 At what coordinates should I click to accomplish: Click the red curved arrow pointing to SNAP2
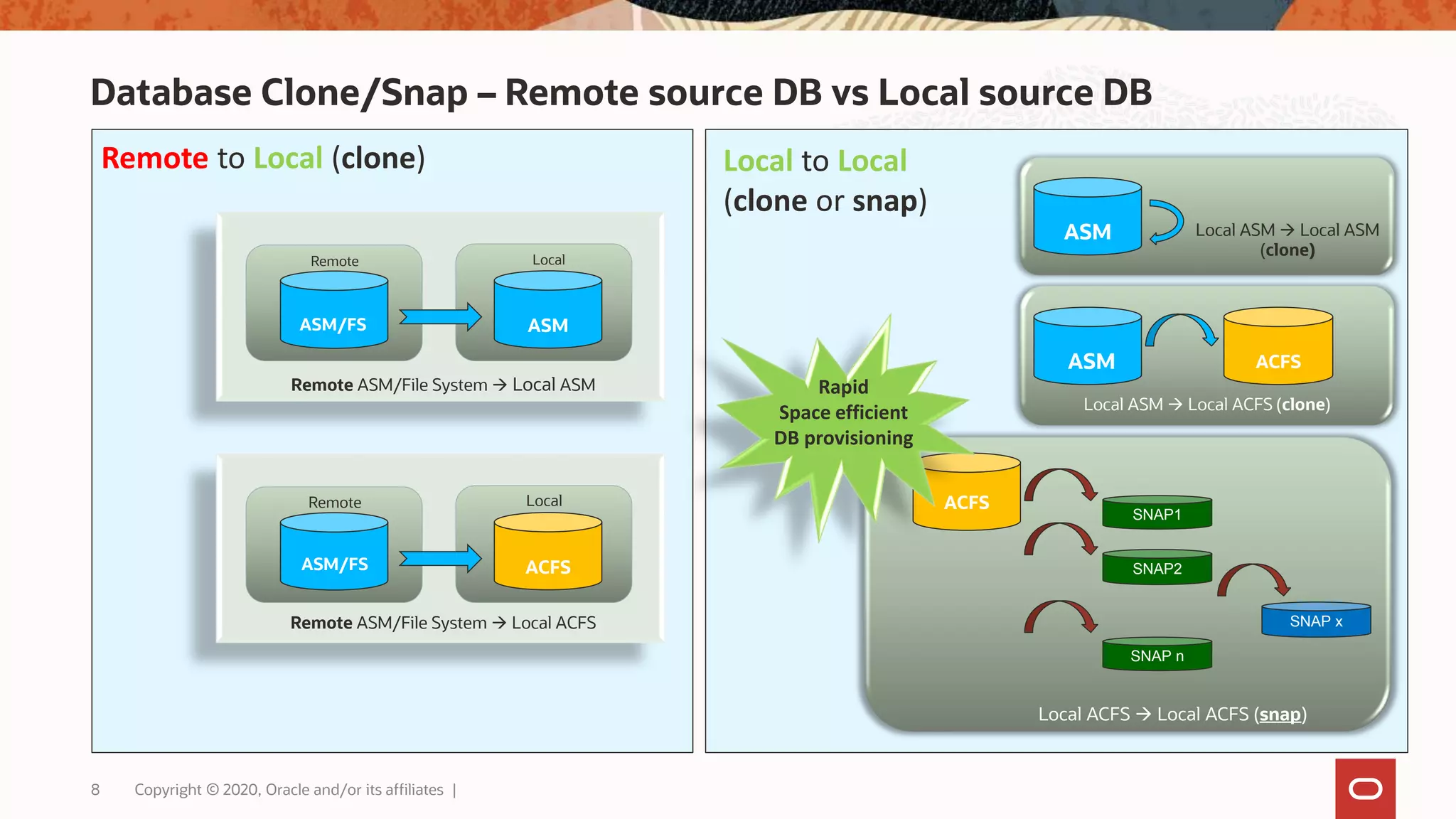(x=1061, y=540)
